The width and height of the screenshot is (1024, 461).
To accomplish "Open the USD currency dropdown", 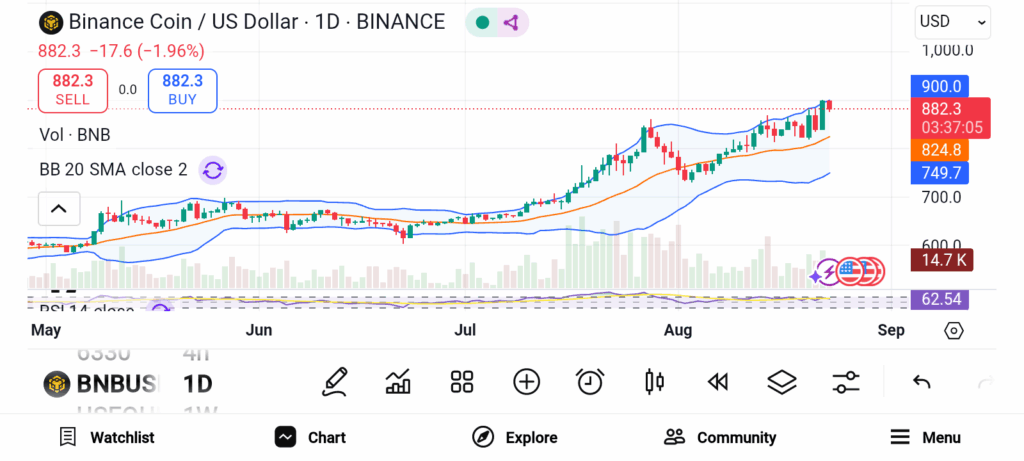I will [952, 21].
